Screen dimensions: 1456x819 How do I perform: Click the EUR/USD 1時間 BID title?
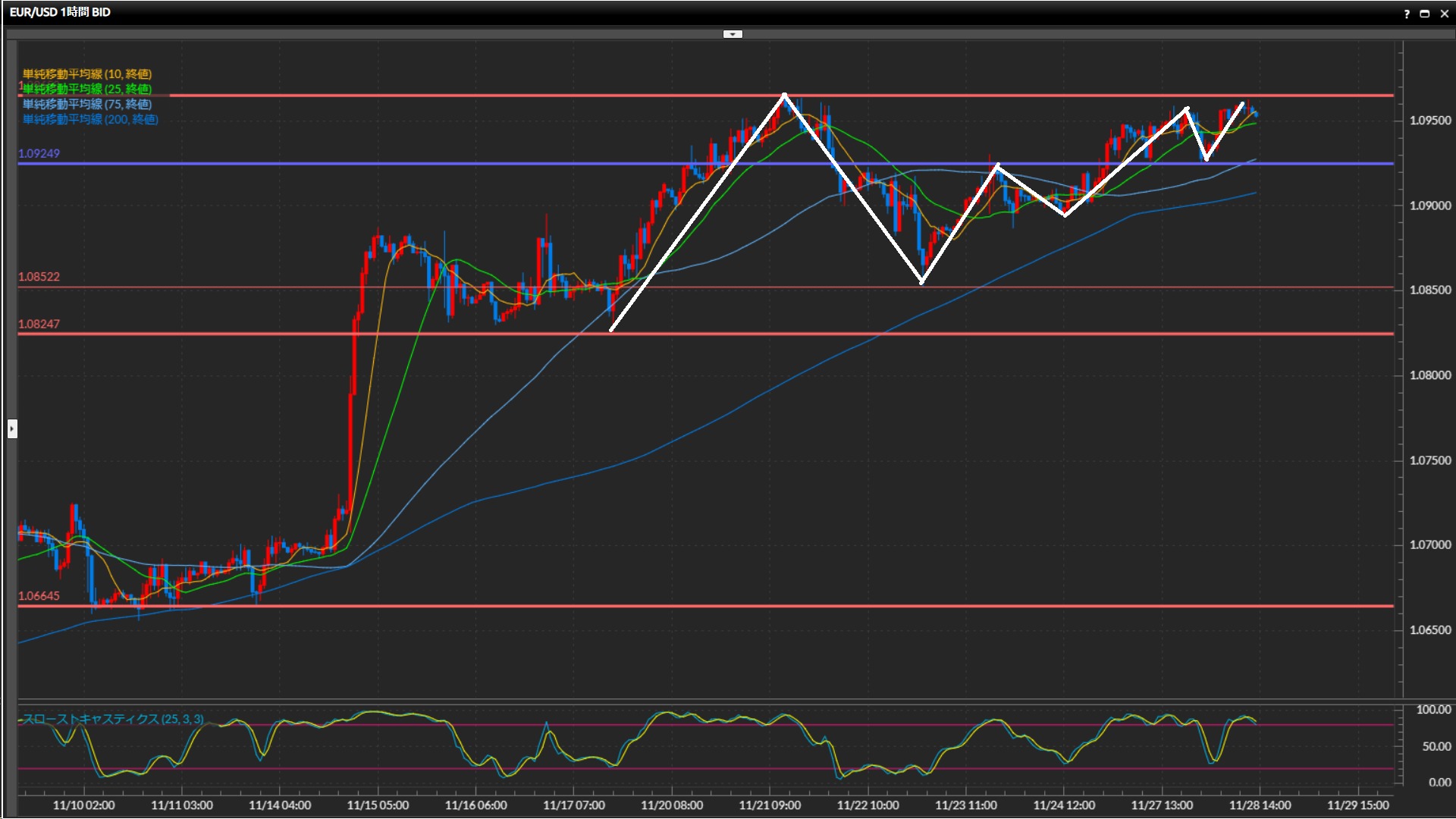click(x=60, y=12)
